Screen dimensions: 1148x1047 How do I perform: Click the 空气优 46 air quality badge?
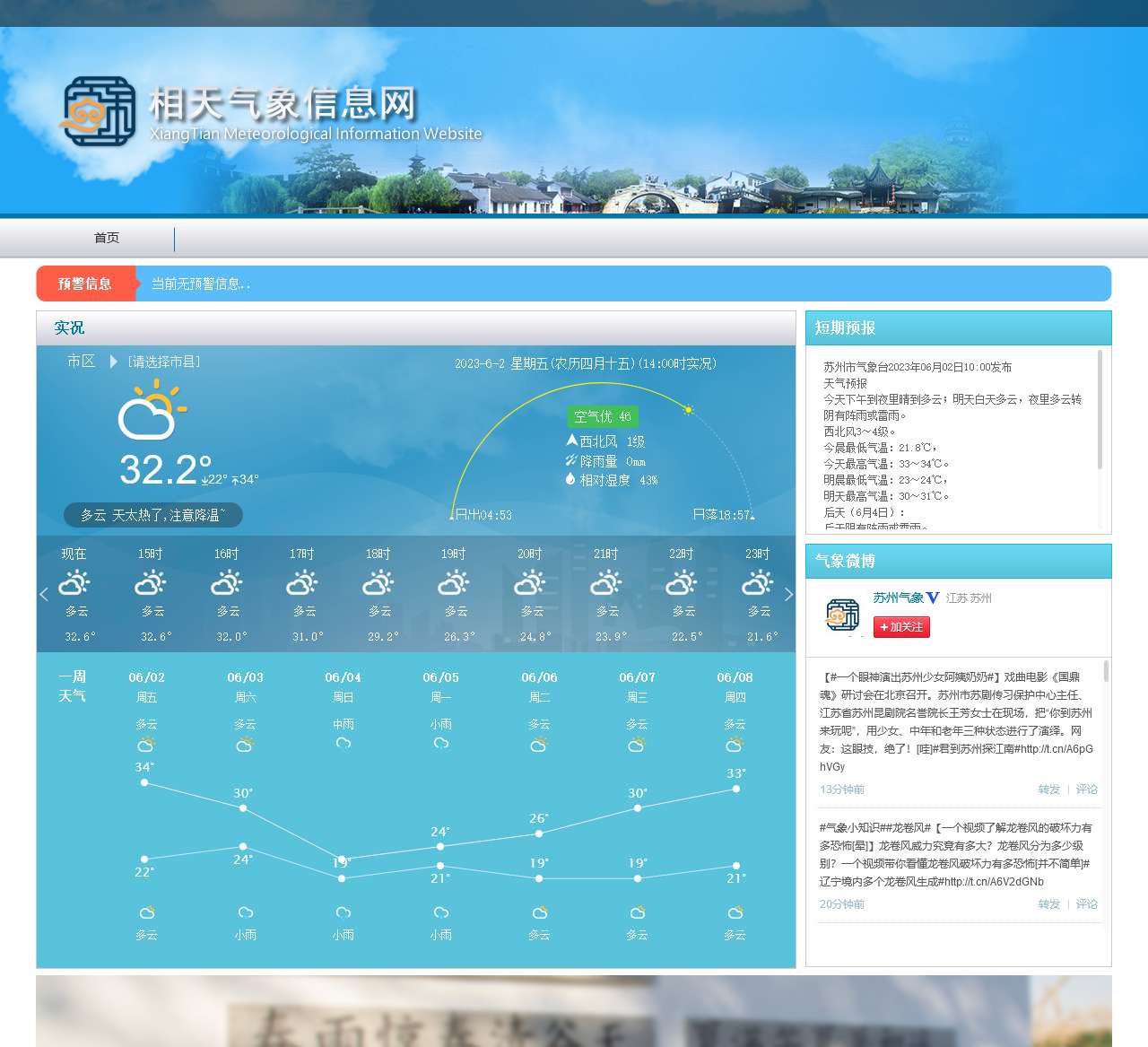pos(603,416)
